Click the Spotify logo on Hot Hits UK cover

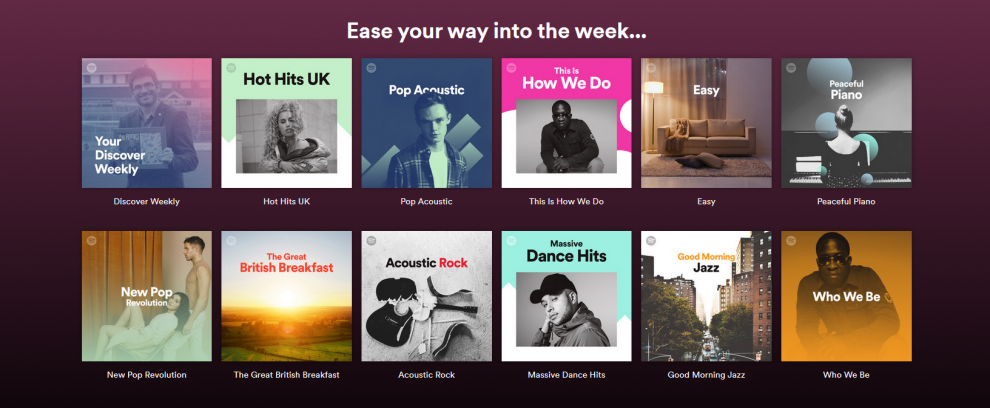pyautogui.click(x=231, y=68)
